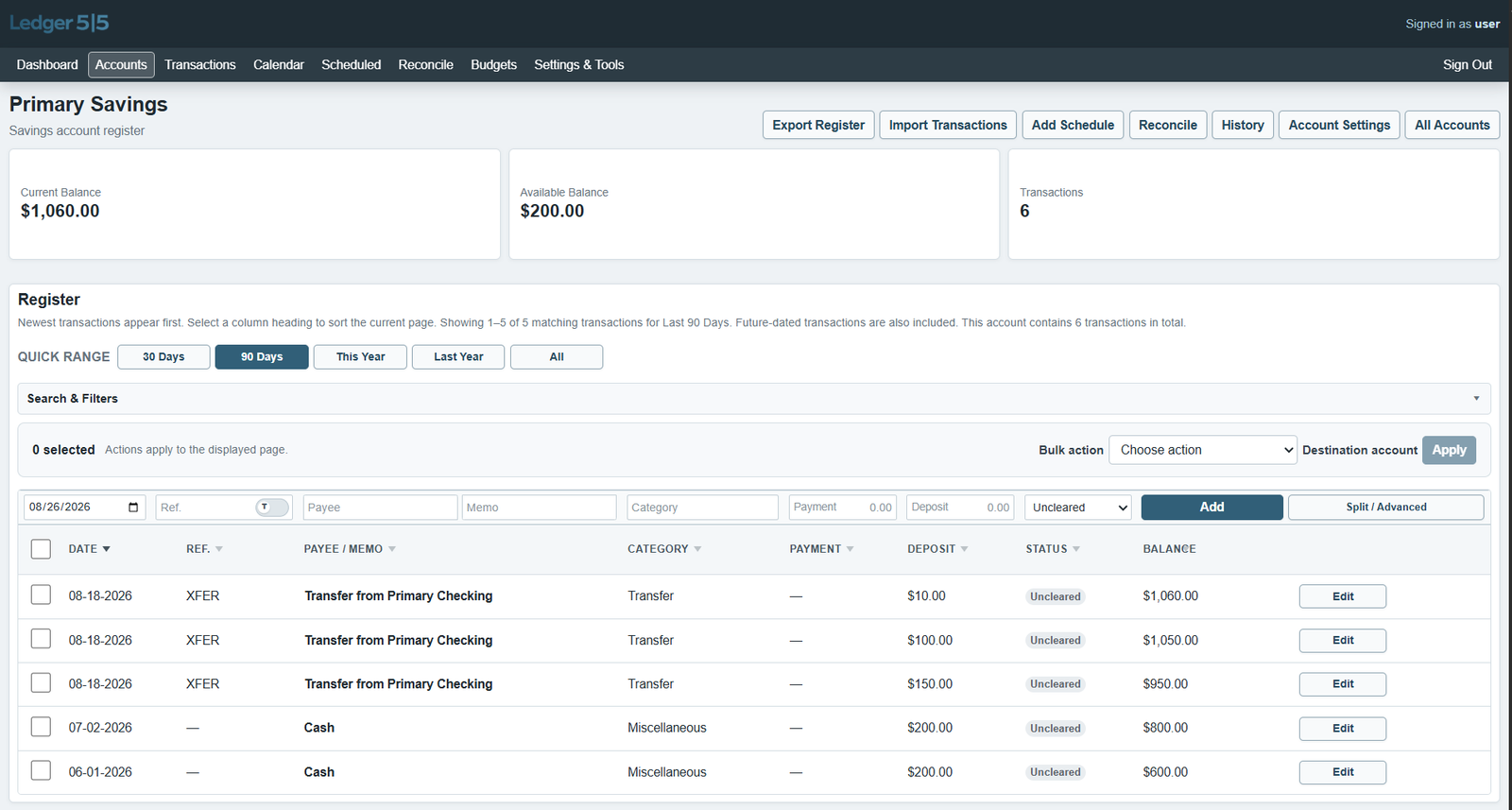Click the $1,060.00 balance cell

click(x=1170, y=596)
